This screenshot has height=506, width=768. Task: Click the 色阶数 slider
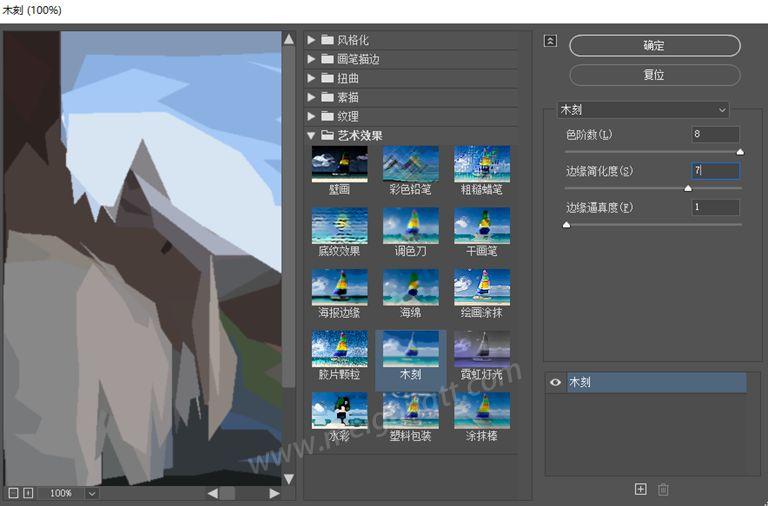pos(653,152)
